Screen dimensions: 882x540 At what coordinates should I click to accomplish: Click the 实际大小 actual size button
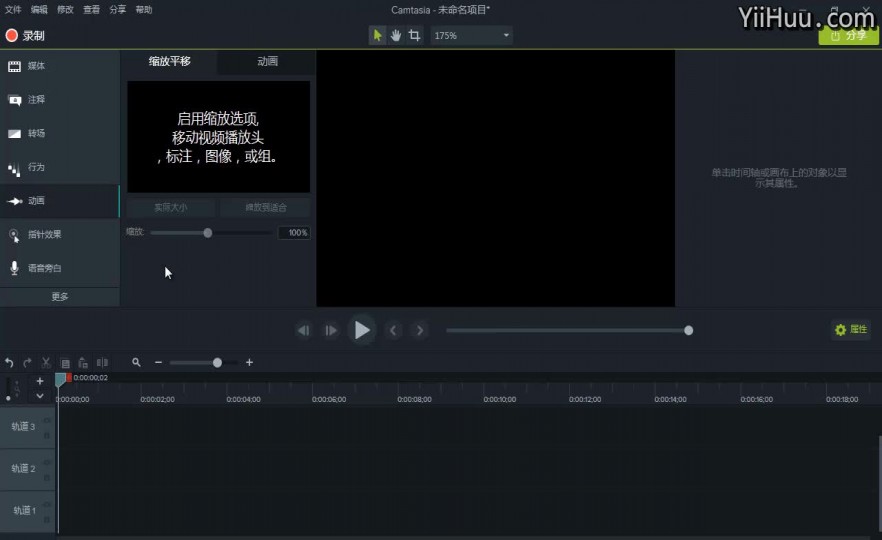click(x=170, y=208)
